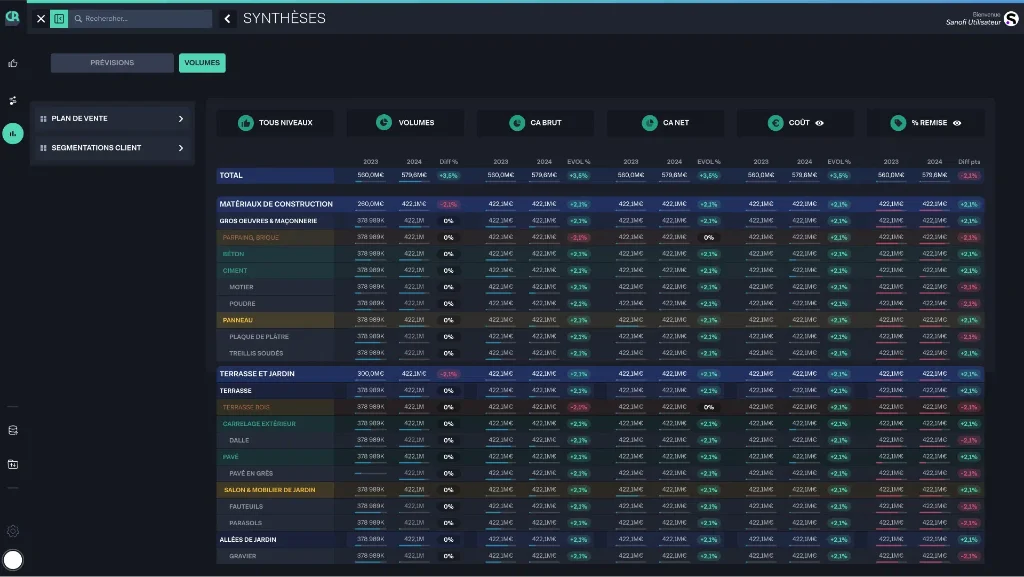Select the VOLUMES tab
1024x577 pixels.
[202, 63]
